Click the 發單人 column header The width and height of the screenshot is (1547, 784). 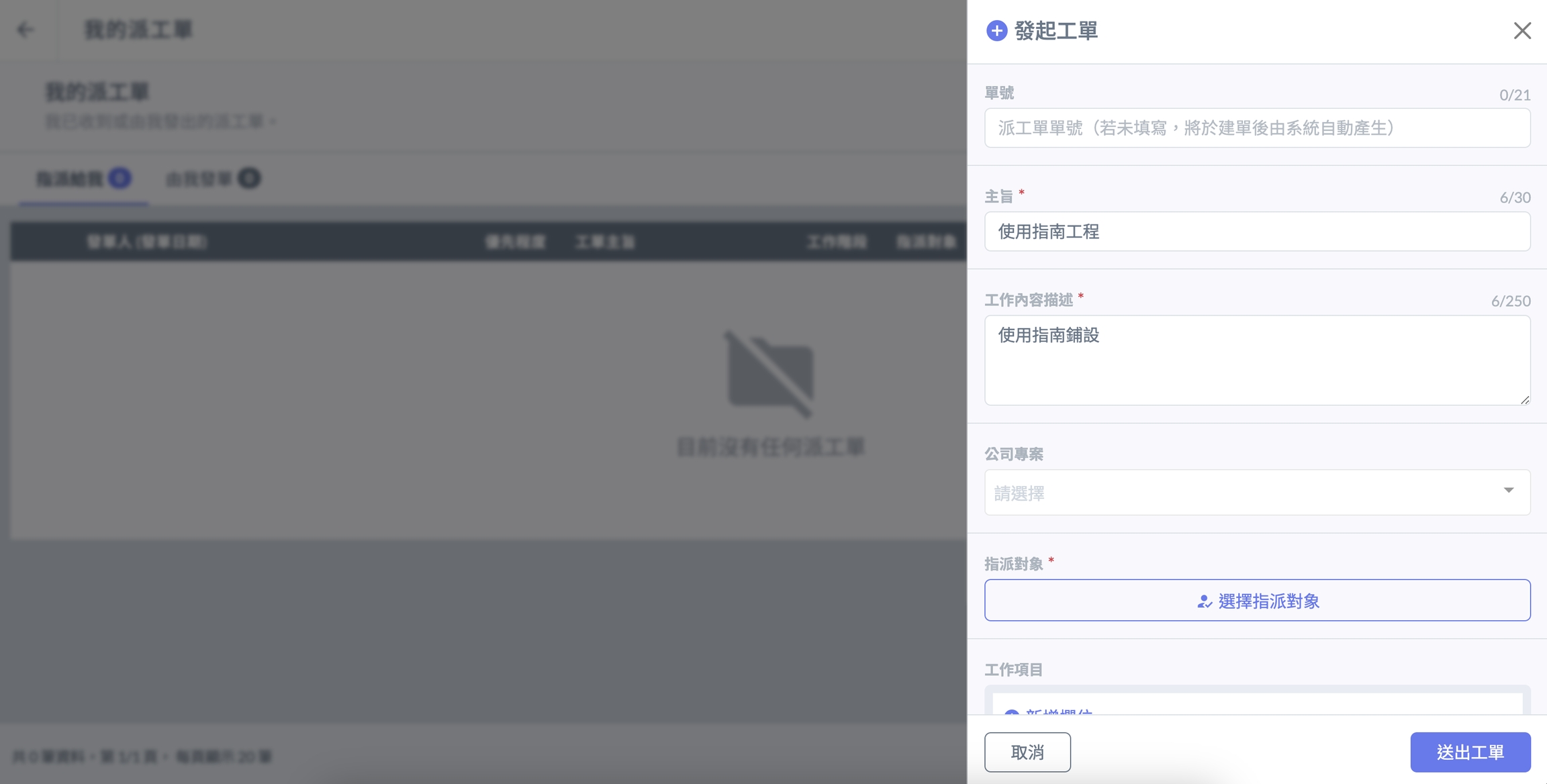(147, 242)
